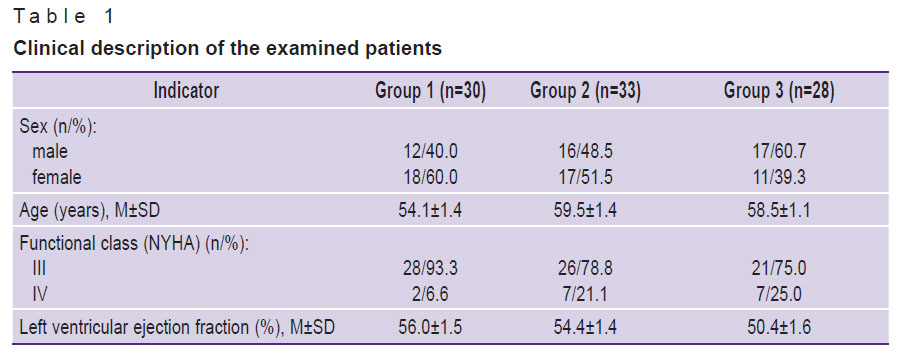The height and width of the screenshot is (360, 902).
Task: Click the NYHA class 'III' row label
Action: [39, 269]
